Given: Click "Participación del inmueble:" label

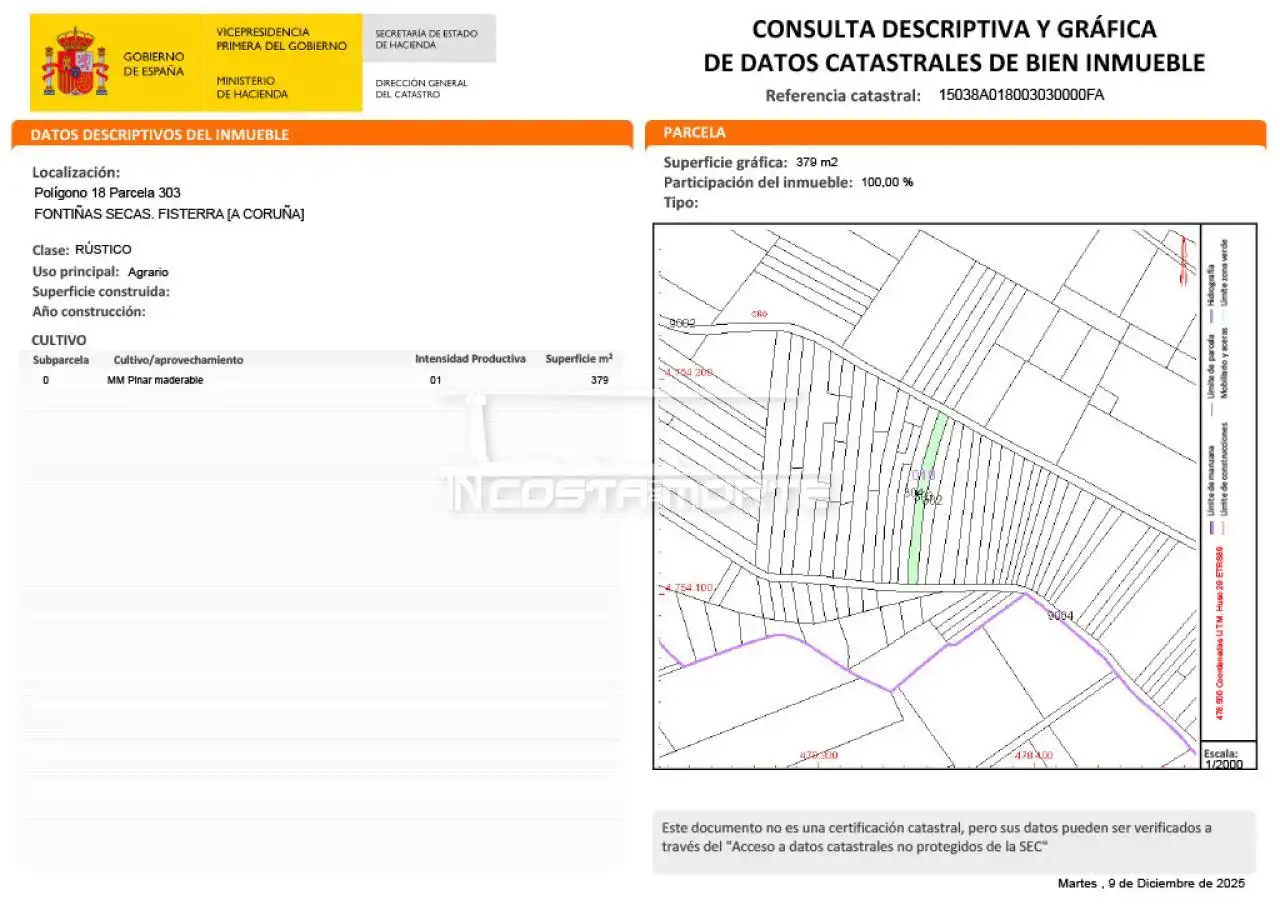Looking at the screenshot, I should click(758, 182).
